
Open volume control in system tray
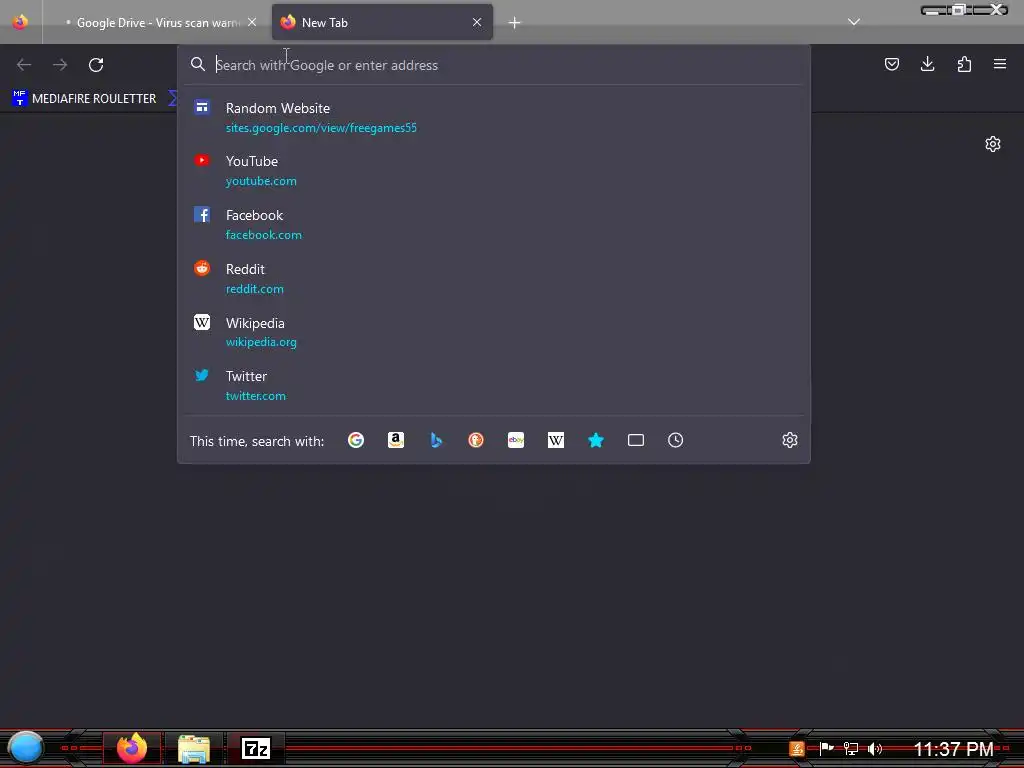(875, 749)
